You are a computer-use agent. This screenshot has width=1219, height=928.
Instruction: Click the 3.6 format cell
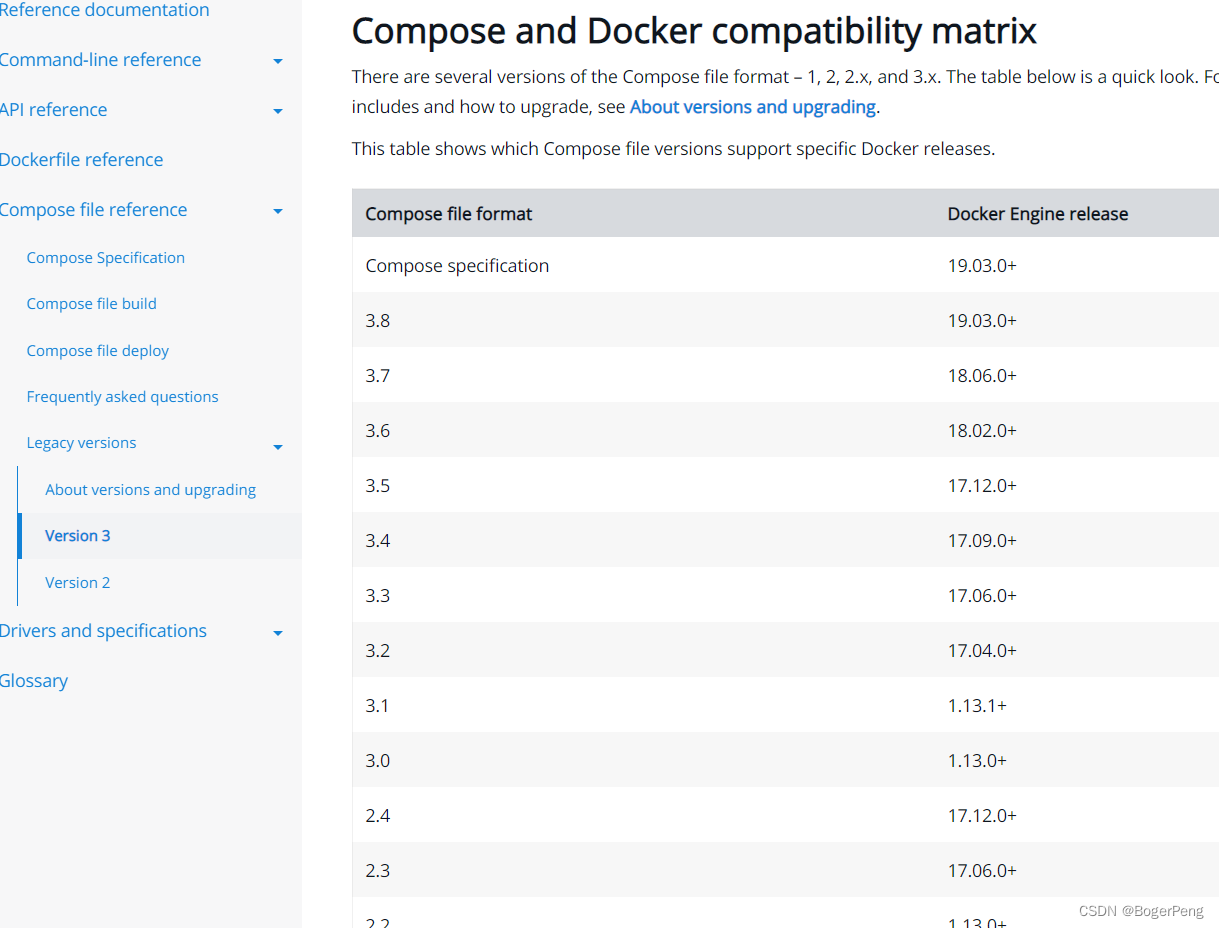click(377, 431)
